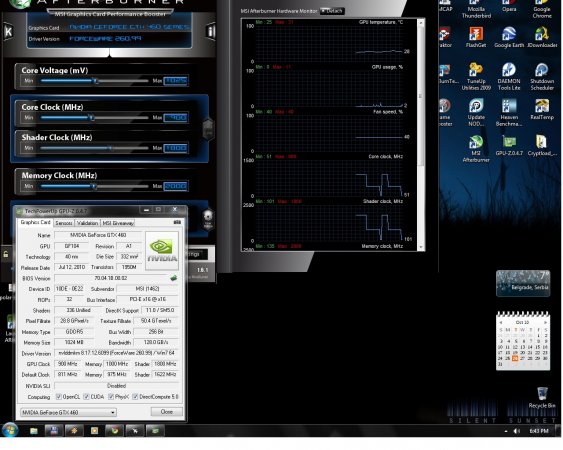Screen dimensions: 563x450
Task: Open the Afterburner information panel (i button)
Action: point(211,31)
